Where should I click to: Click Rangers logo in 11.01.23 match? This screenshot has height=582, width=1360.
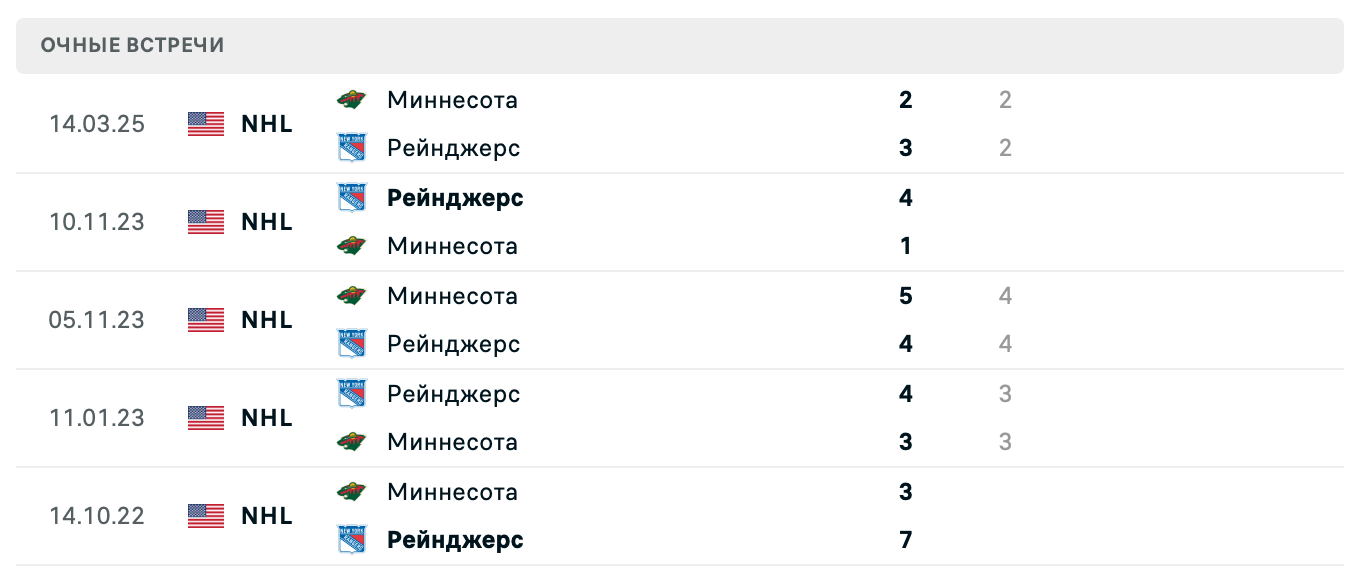coord(351,394)
